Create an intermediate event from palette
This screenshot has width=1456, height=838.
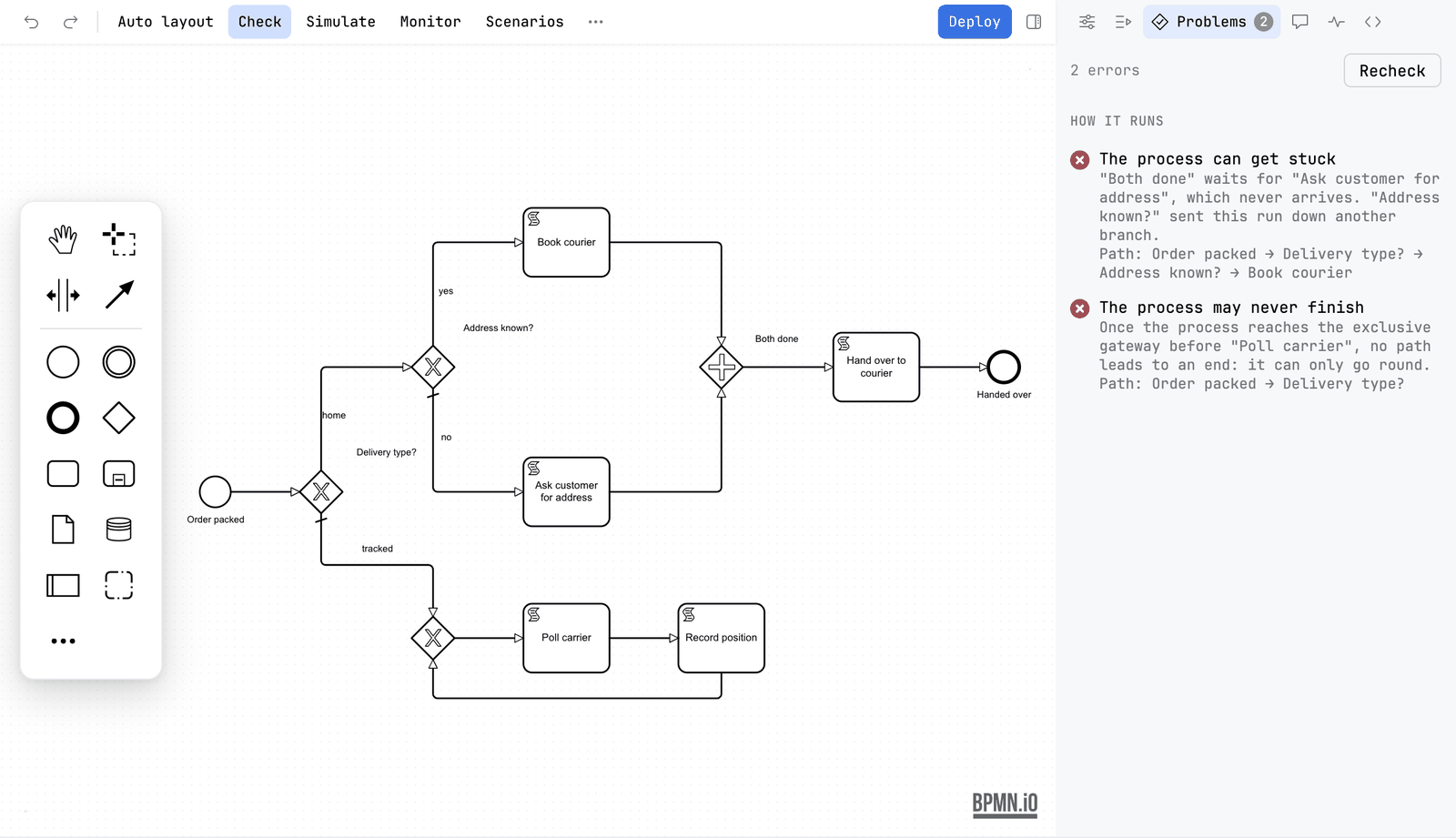[119, 362]
